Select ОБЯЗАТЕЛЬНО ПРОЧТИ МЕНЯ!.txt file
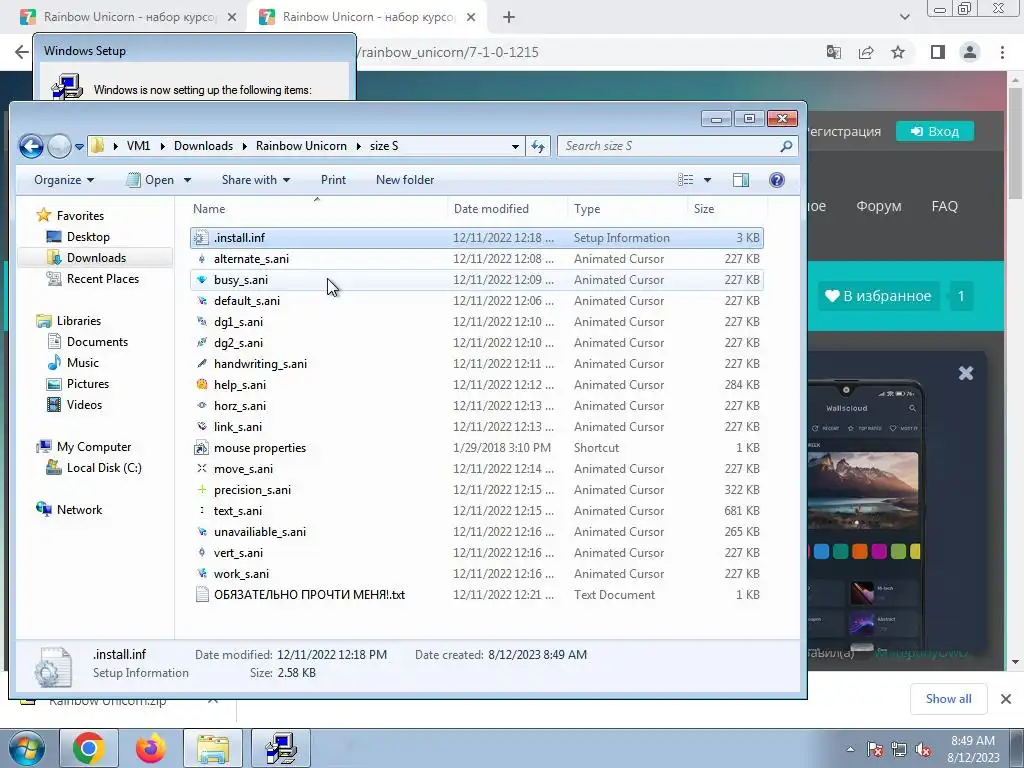This screenshot has height=768, width=1024. (477, 595)
